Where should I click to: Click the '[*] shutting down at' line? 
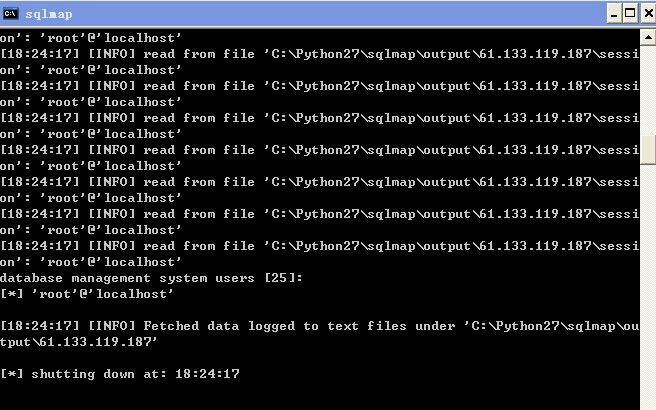coord(120,374)
